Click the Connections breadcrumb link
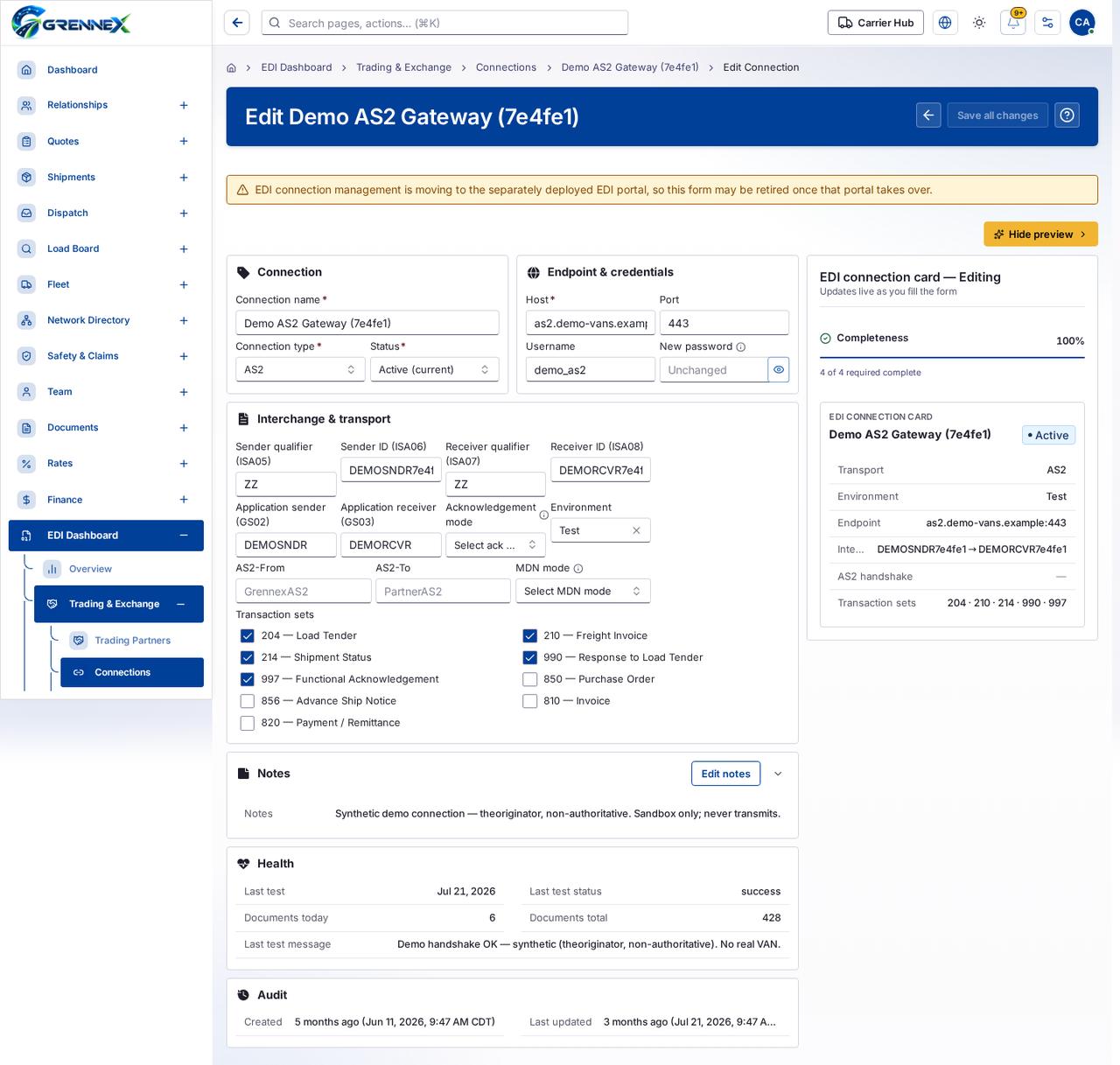 506,67
